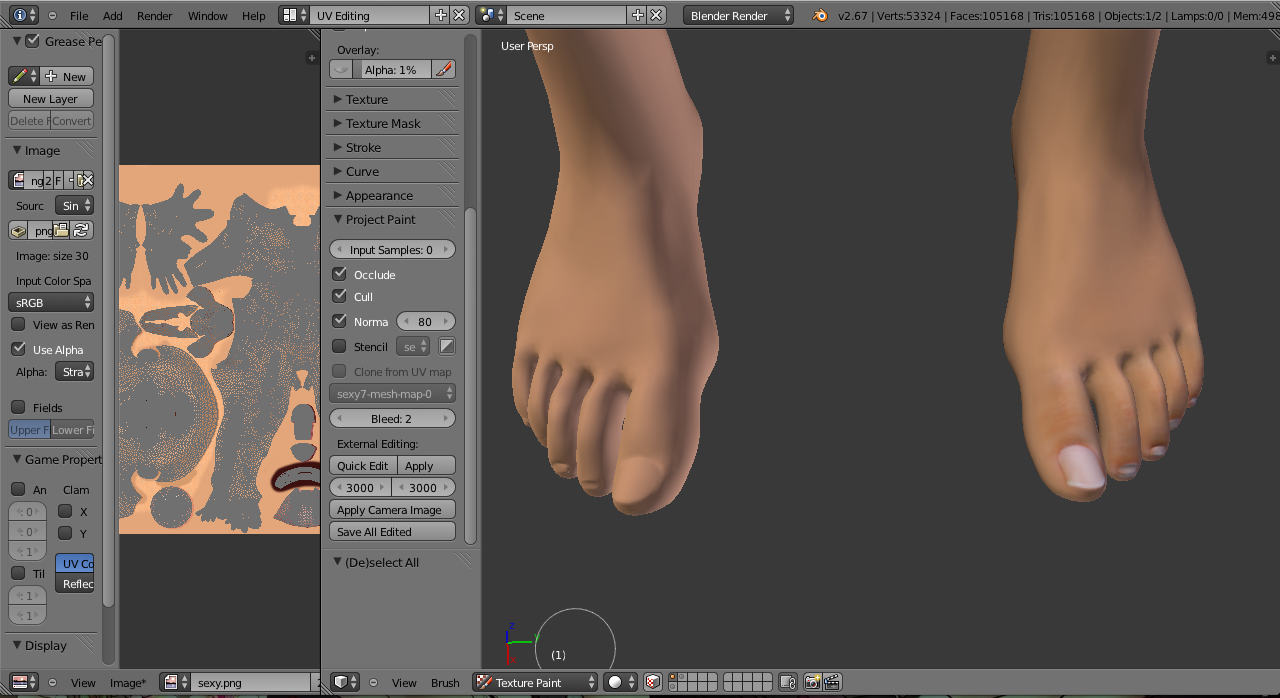
Task: Reload the image file icon
Action: click(x=82, y=230)
